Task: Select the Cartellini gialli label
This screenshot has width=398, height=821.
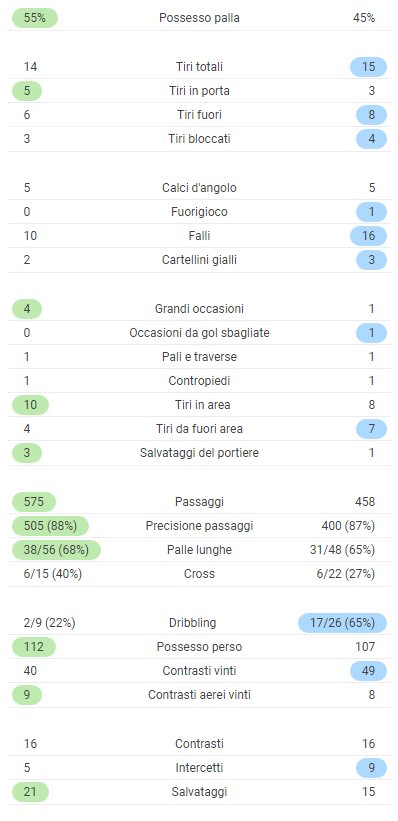Action: (x=200, y=260)
